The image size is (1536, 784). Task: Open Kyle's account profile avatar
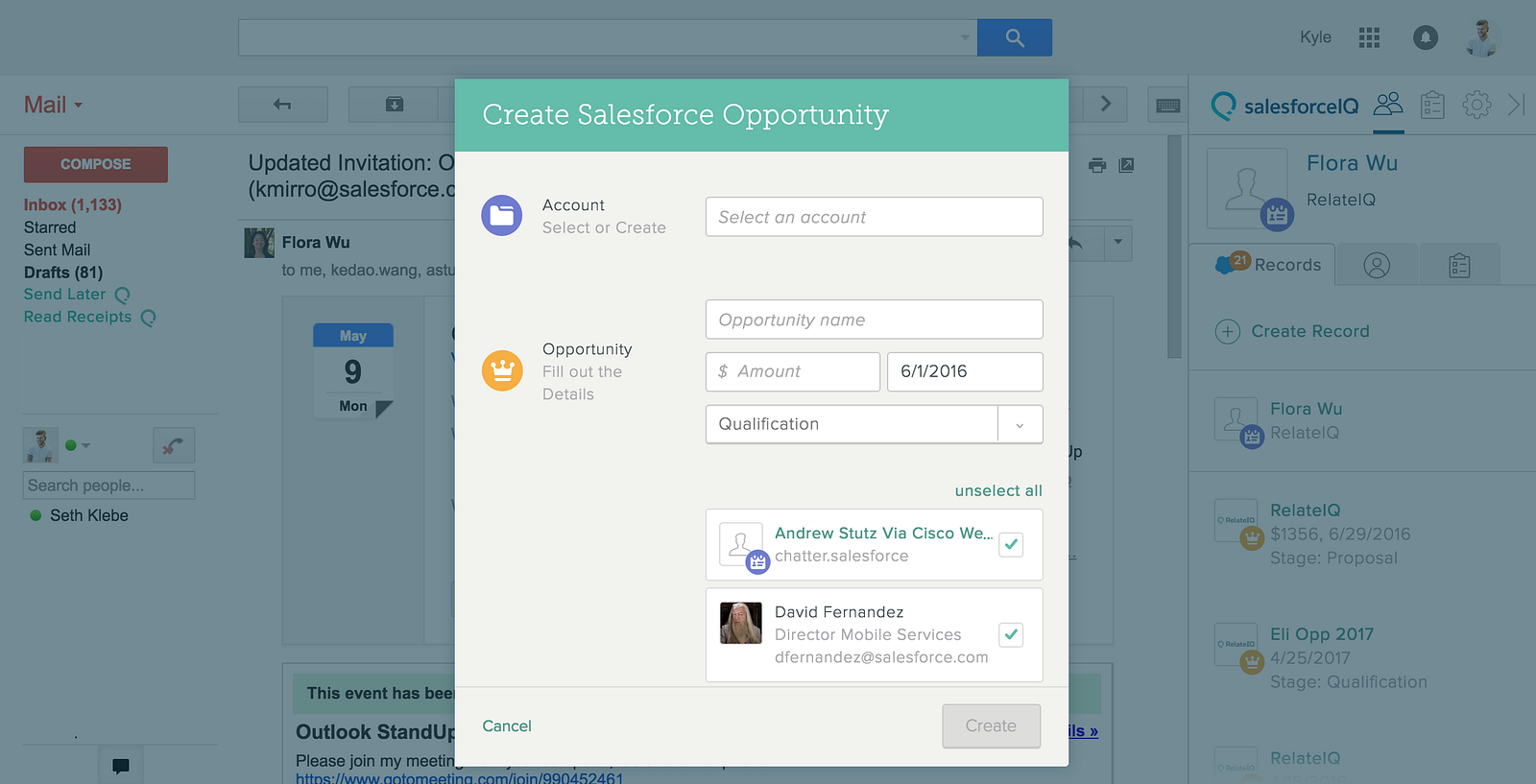pyautogui.click(x=1482, y=37)
